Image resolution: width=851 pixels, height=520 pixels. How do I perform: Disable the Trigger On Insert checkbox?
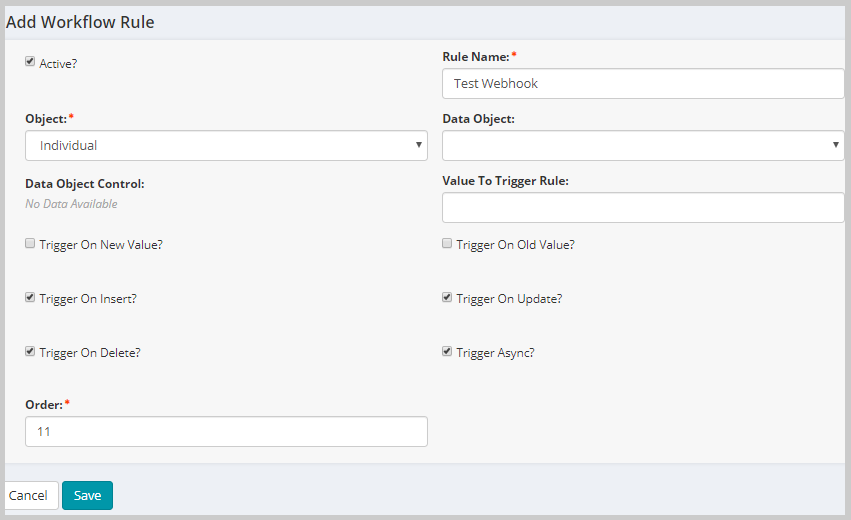click(30, 297)
